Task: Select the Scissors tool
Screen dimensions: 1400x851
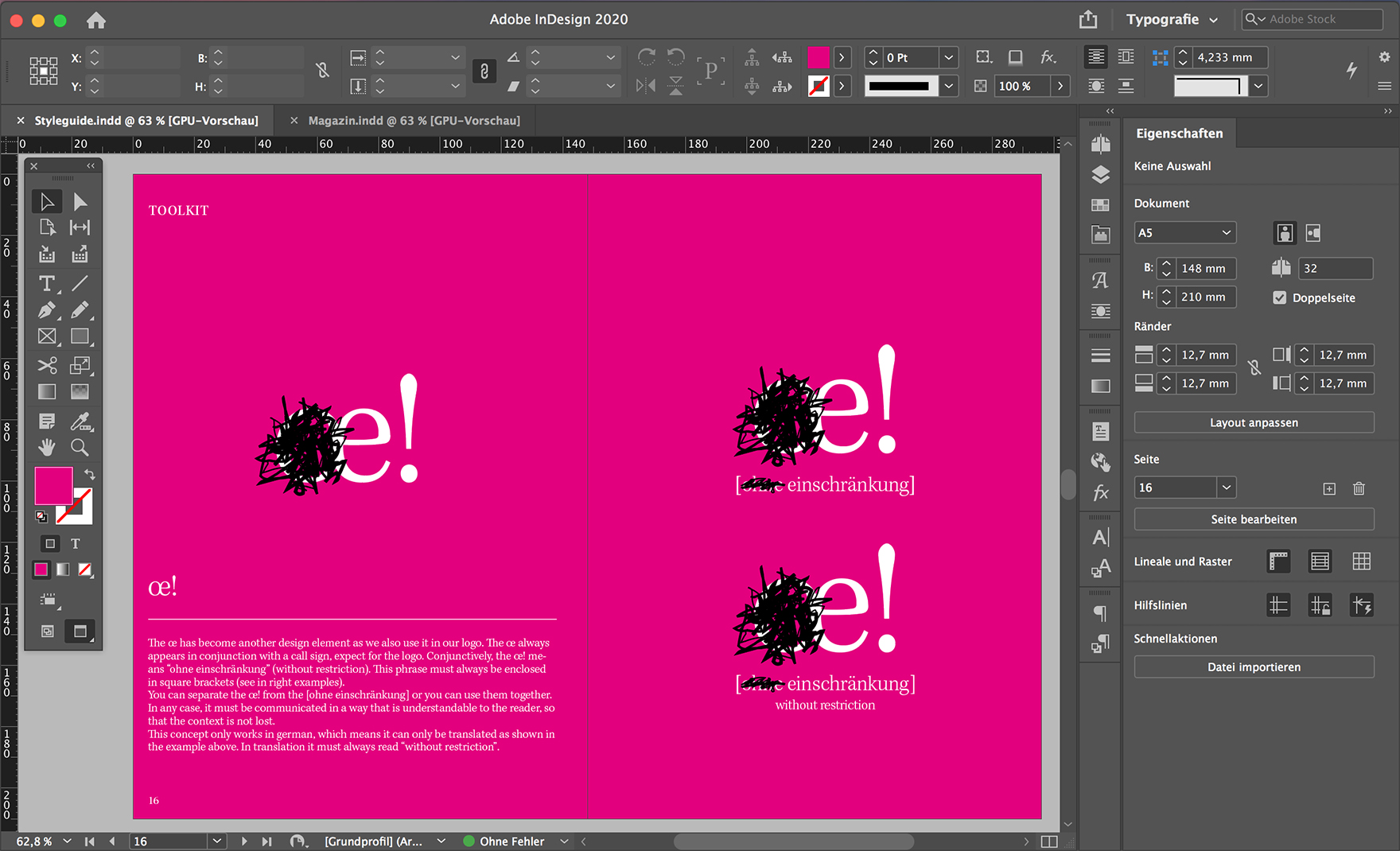Action: click(x=47, y=365)
